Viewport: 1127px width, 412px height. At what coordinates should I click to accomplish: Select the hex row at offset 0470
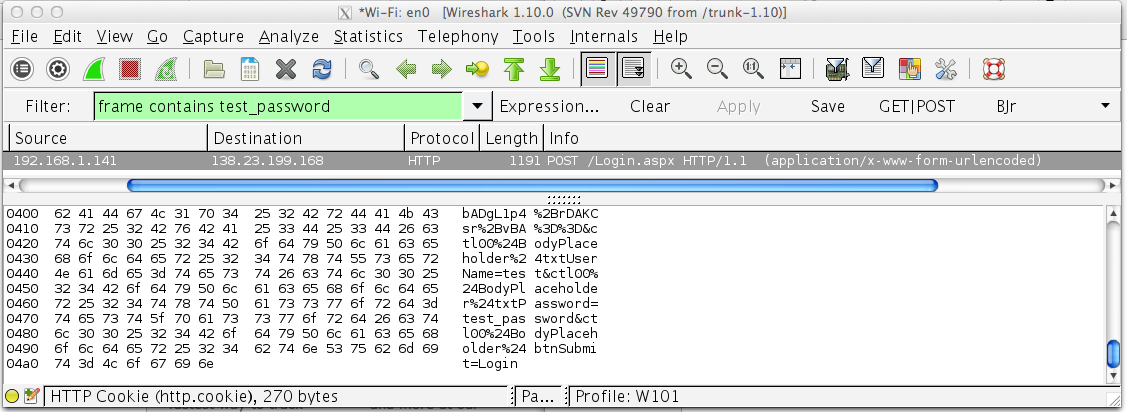302,318
